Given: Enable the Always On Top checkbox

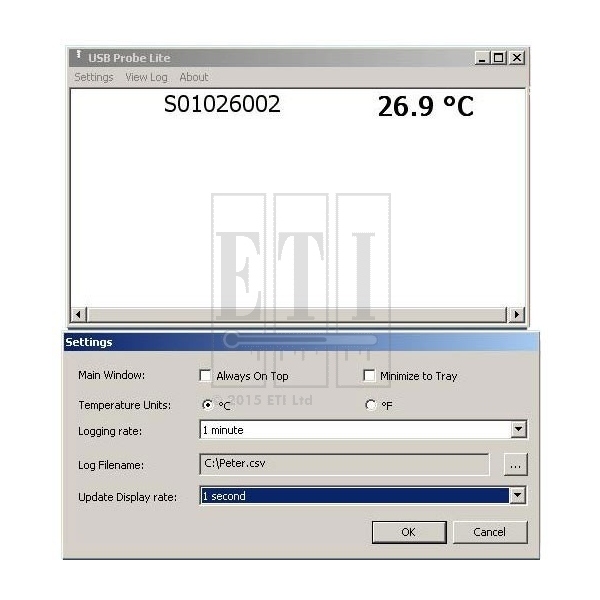Looking at the screenshot, I should (x=205, y=375).
